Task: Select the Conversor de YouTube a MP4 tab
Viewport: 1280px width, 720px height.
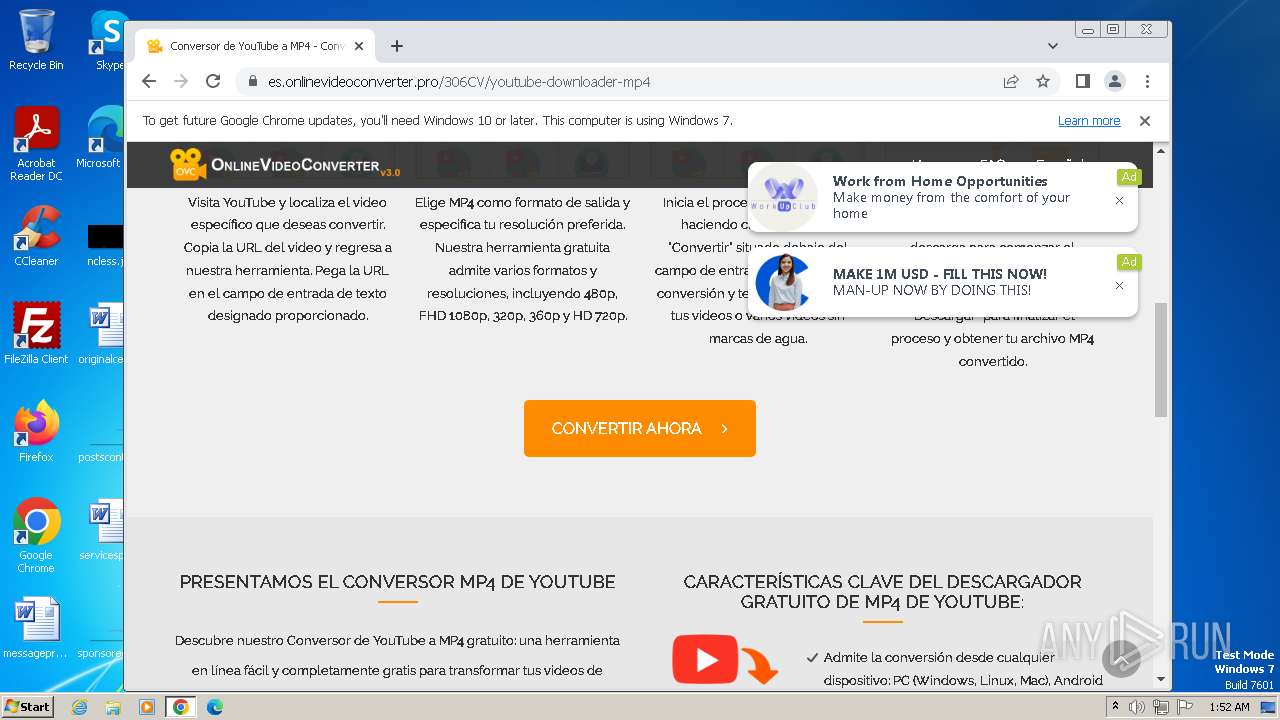Action: pos(256,46)
